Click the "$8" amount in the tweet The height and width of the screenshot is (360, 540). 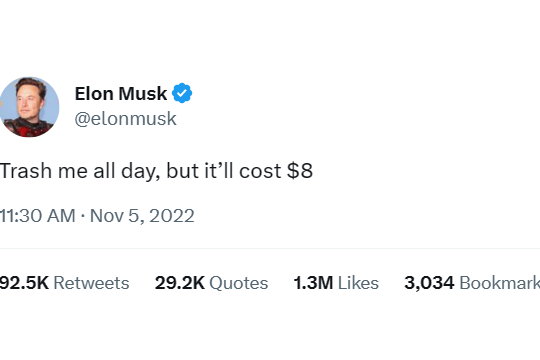300,171
